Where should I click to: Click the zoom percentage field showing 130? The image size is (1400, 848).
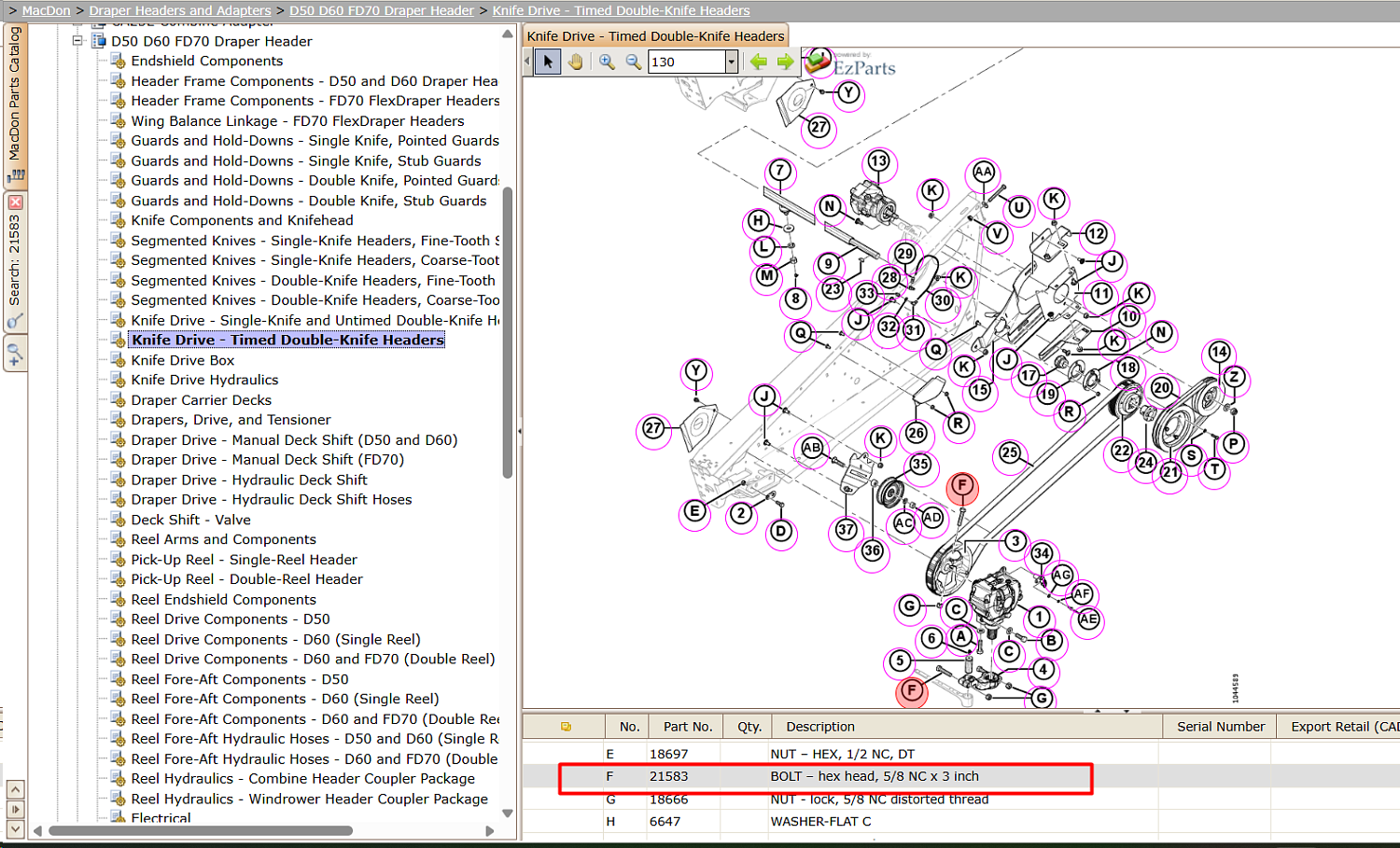[x=687, y=62]
